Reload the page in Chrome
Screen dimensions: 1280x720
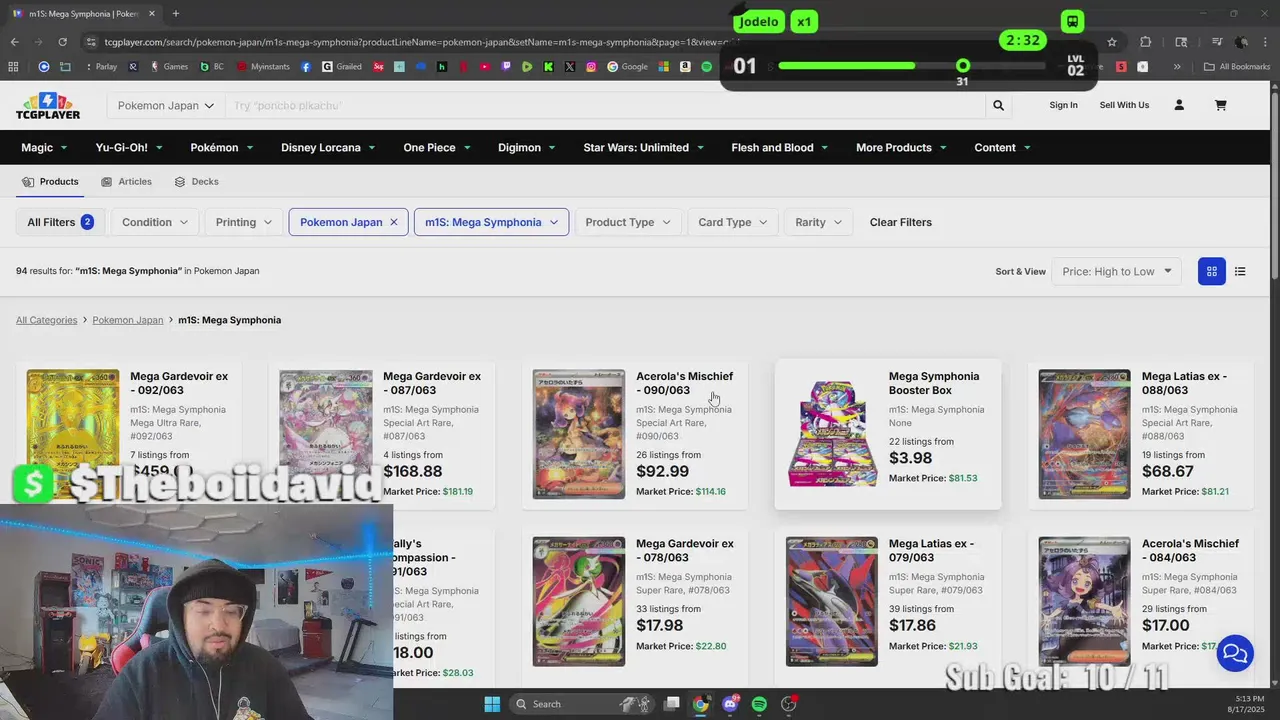coord(62,42)
